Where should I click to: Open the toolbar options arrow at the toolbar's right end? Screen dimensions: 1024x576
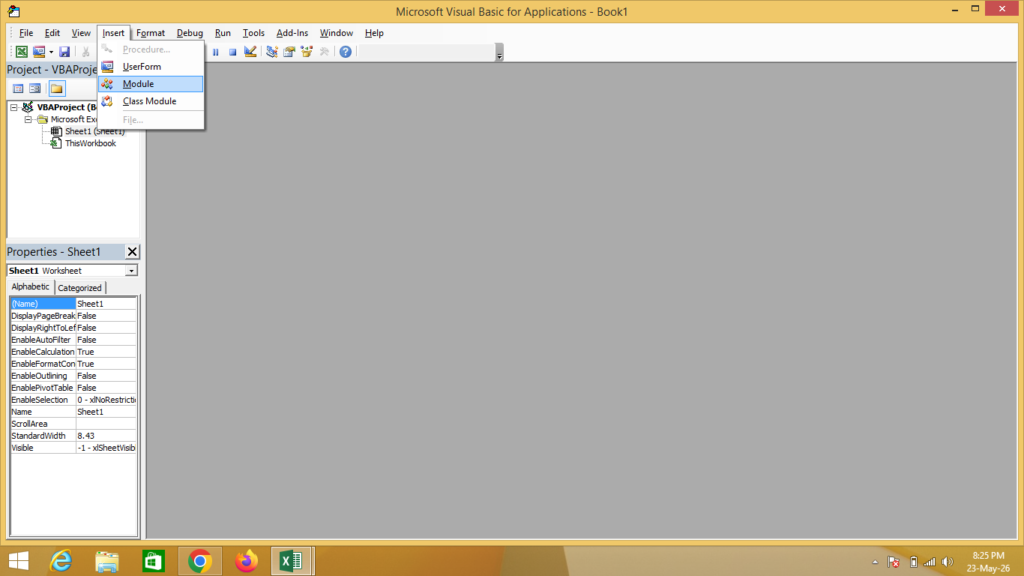pyautogui.click(x=500, y=52)
